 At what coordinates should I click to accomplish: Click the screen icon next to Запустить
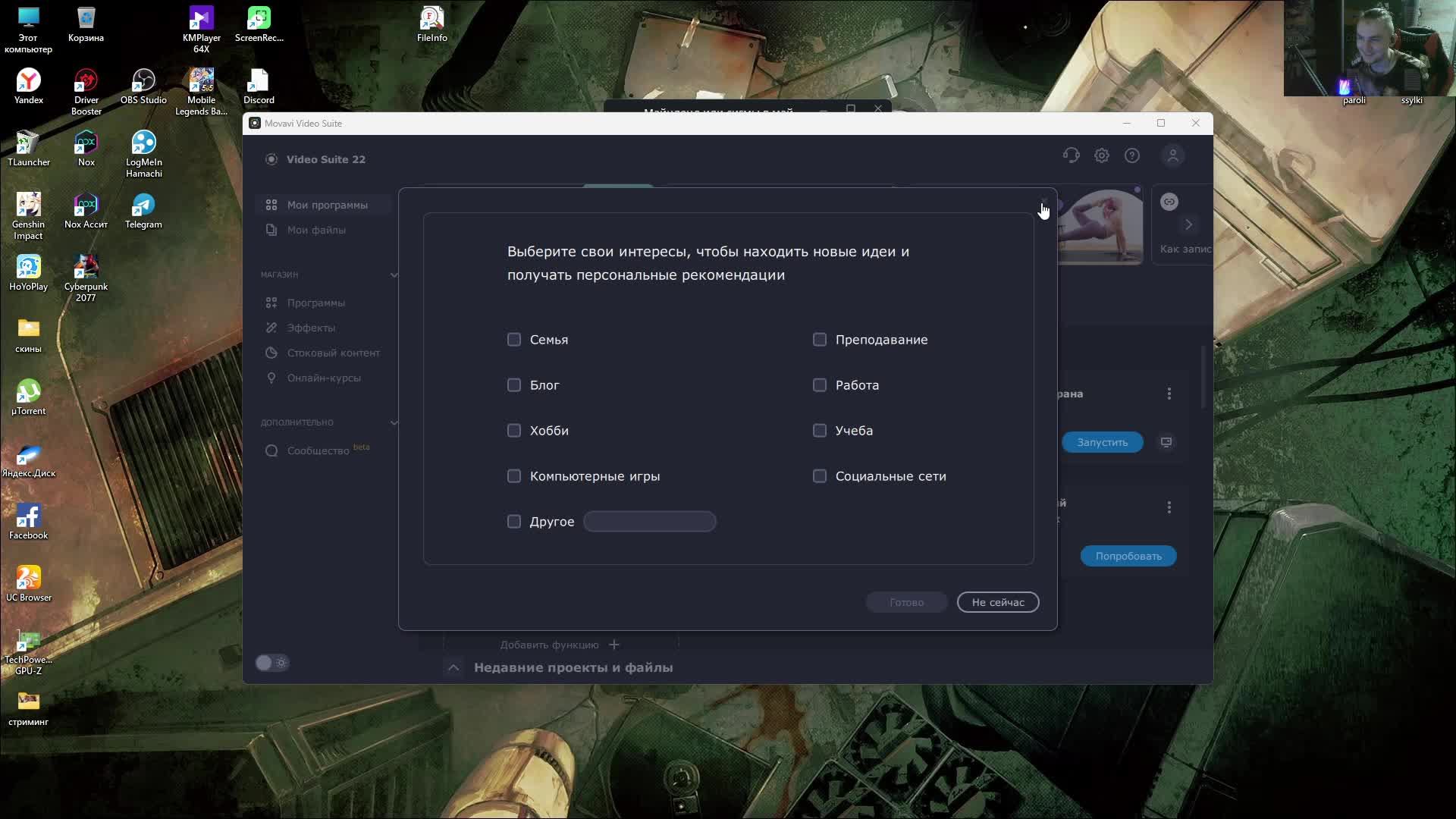coord(1166,442)
